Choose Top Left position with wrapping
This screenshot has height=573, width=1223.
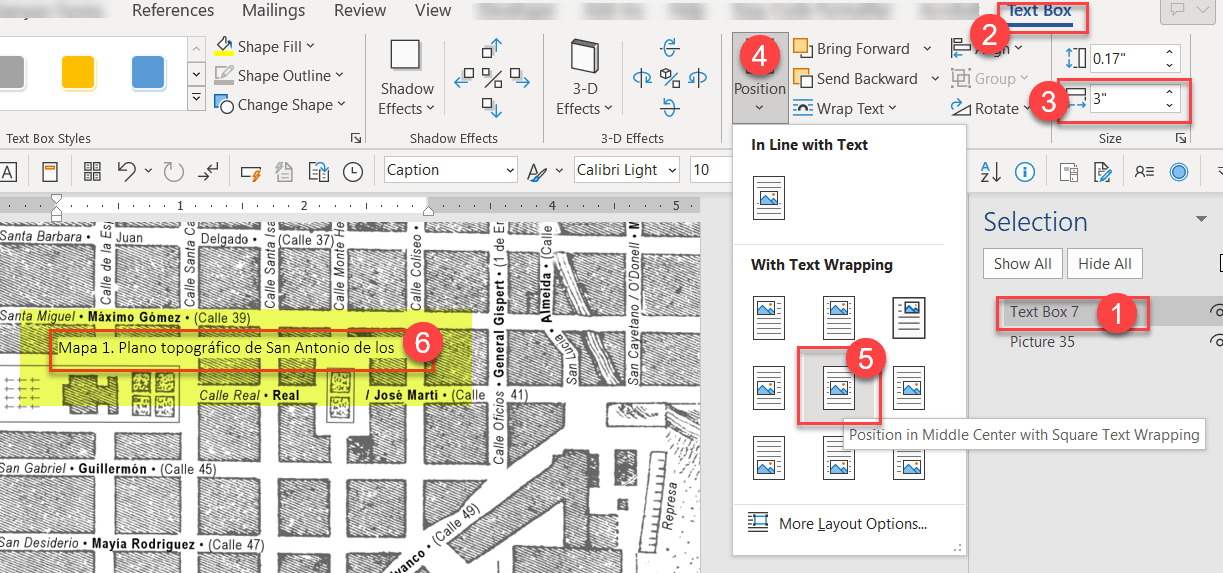[769, 318]
